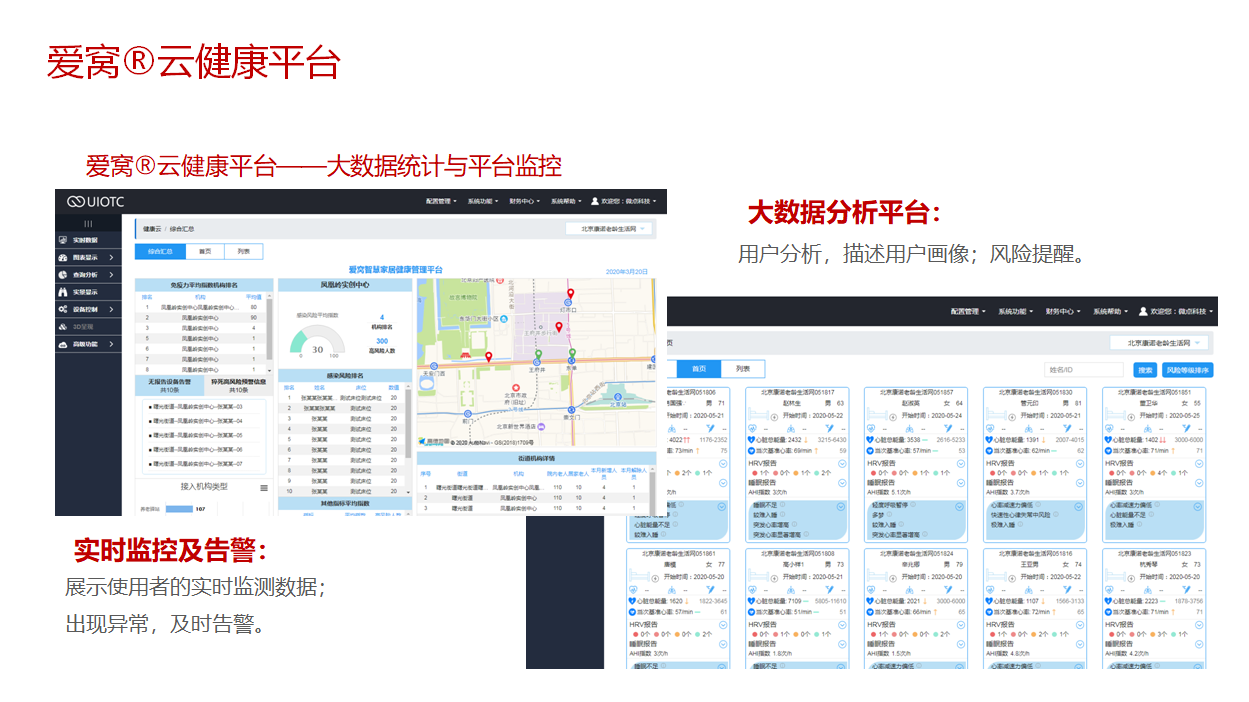Click the 查询分析 pie-chart icon

[63, 274]
